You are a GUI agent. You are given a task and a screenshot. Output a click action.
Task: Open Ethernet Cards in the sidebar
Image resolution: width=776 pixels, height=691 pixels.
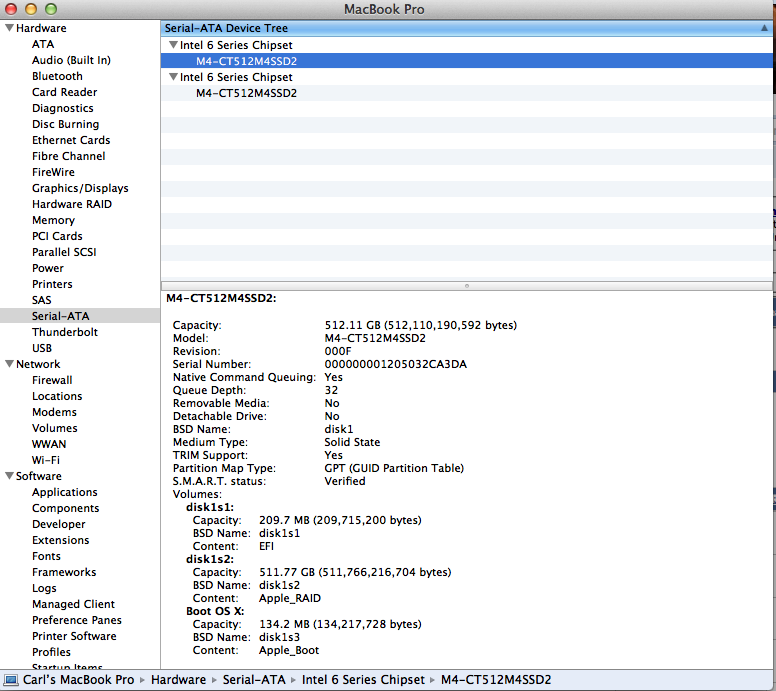click(71, 140)
